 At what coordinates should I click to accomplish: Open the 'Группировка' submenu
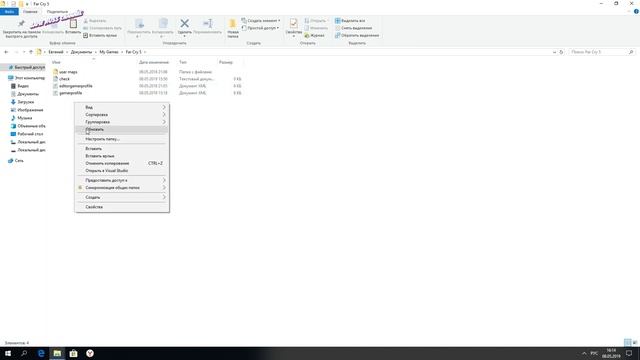122,122
